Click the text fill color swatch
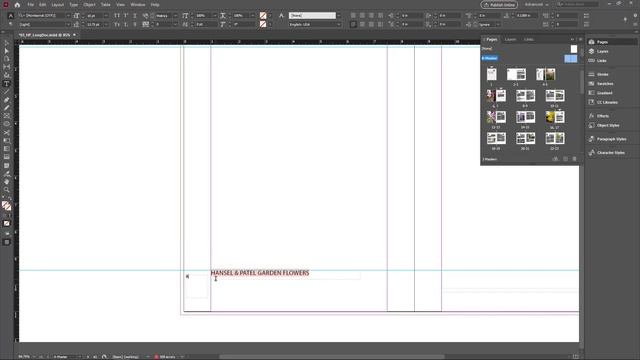 point(263,16)
